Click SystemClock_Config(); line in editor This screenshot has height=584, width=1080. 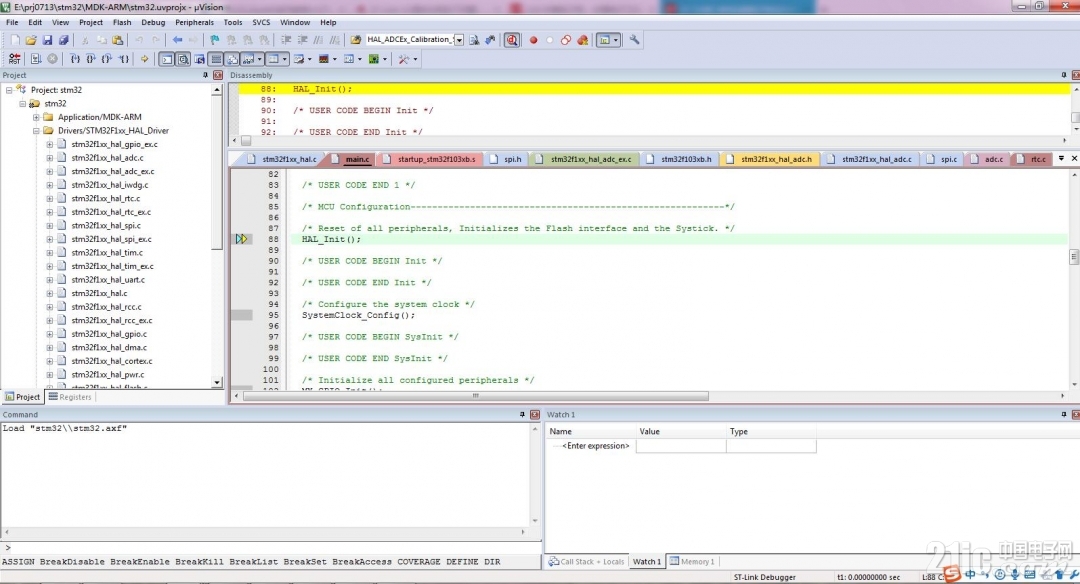(x=358, y=315)
